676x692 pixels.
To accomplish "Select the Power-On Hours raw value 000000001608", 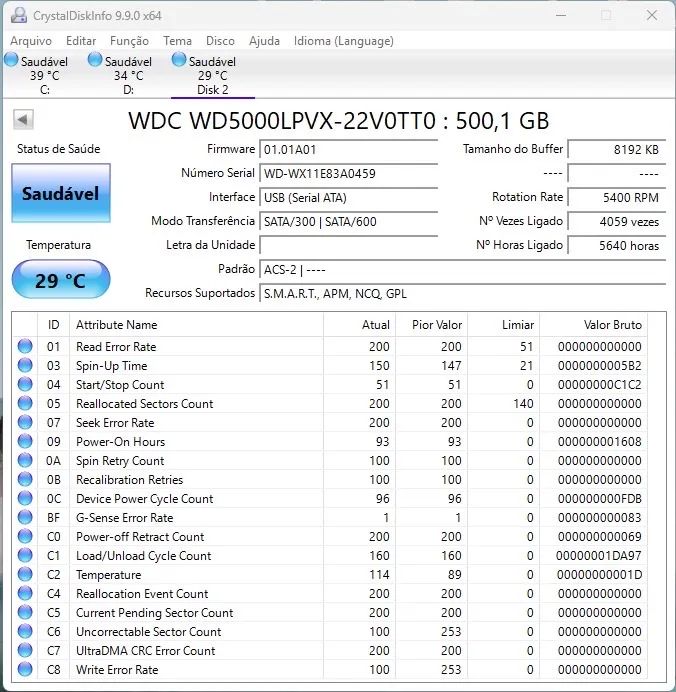I will [600, 442].
